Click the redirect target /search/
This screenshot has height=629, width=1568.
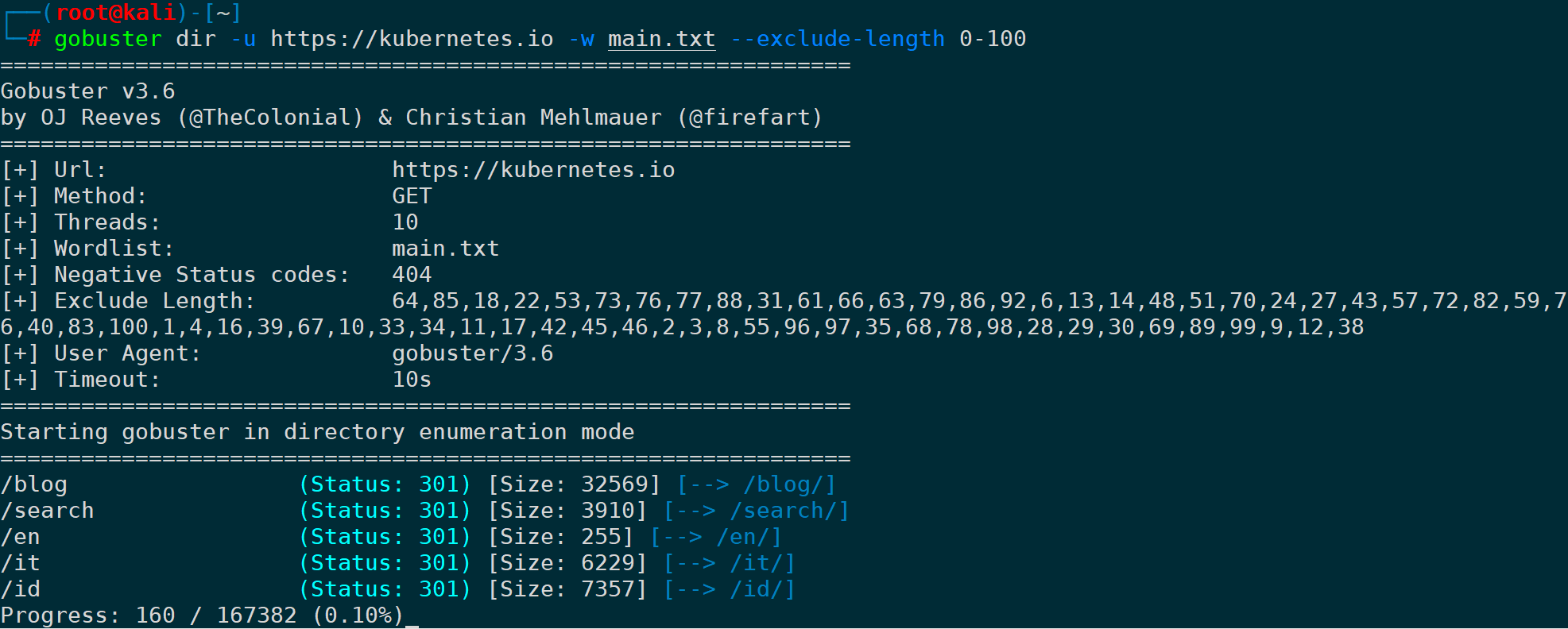[x=783, y=511]
